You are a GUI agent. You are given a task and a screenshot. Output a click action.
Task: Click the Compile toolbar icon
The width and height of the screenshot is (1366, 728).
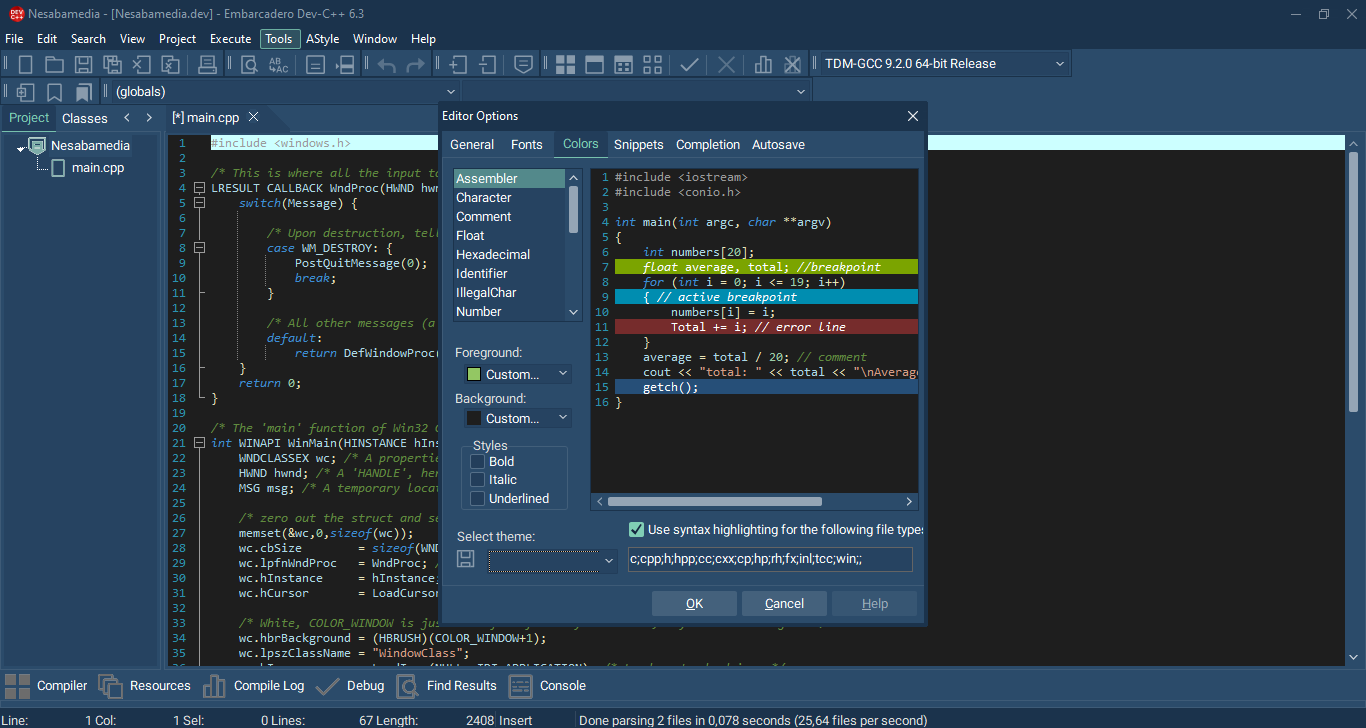[x=565, y=64]
